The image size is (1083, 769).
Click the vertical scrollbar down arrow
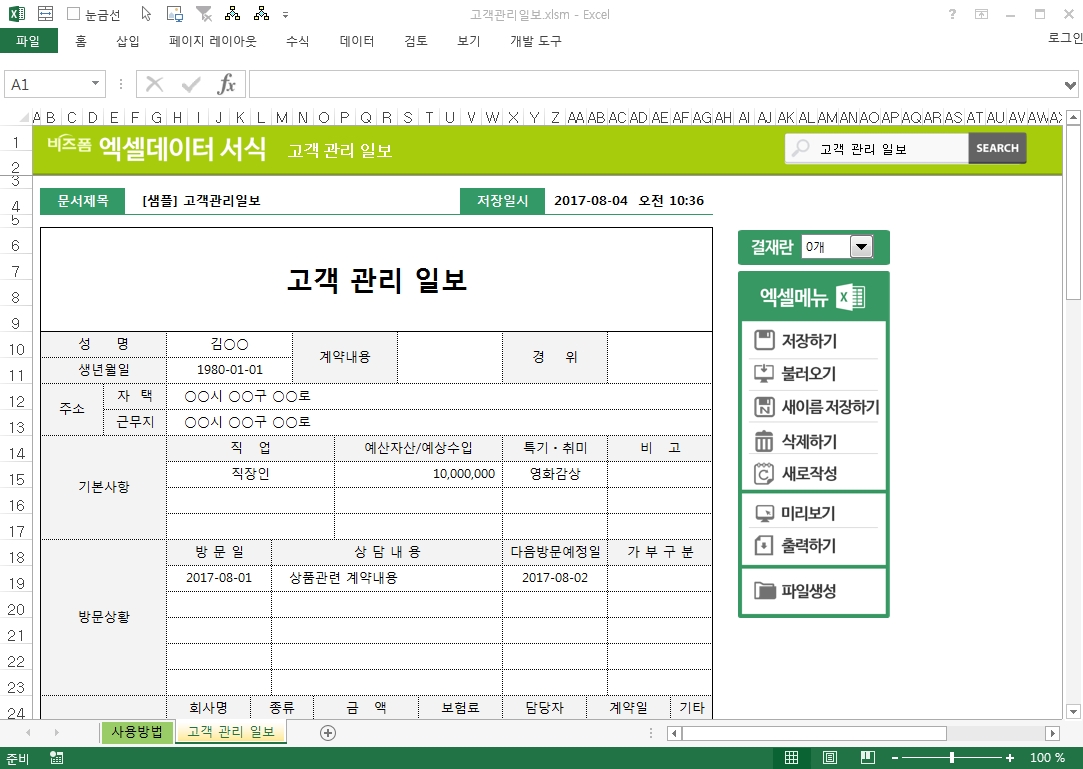(x=1073, y=711)
